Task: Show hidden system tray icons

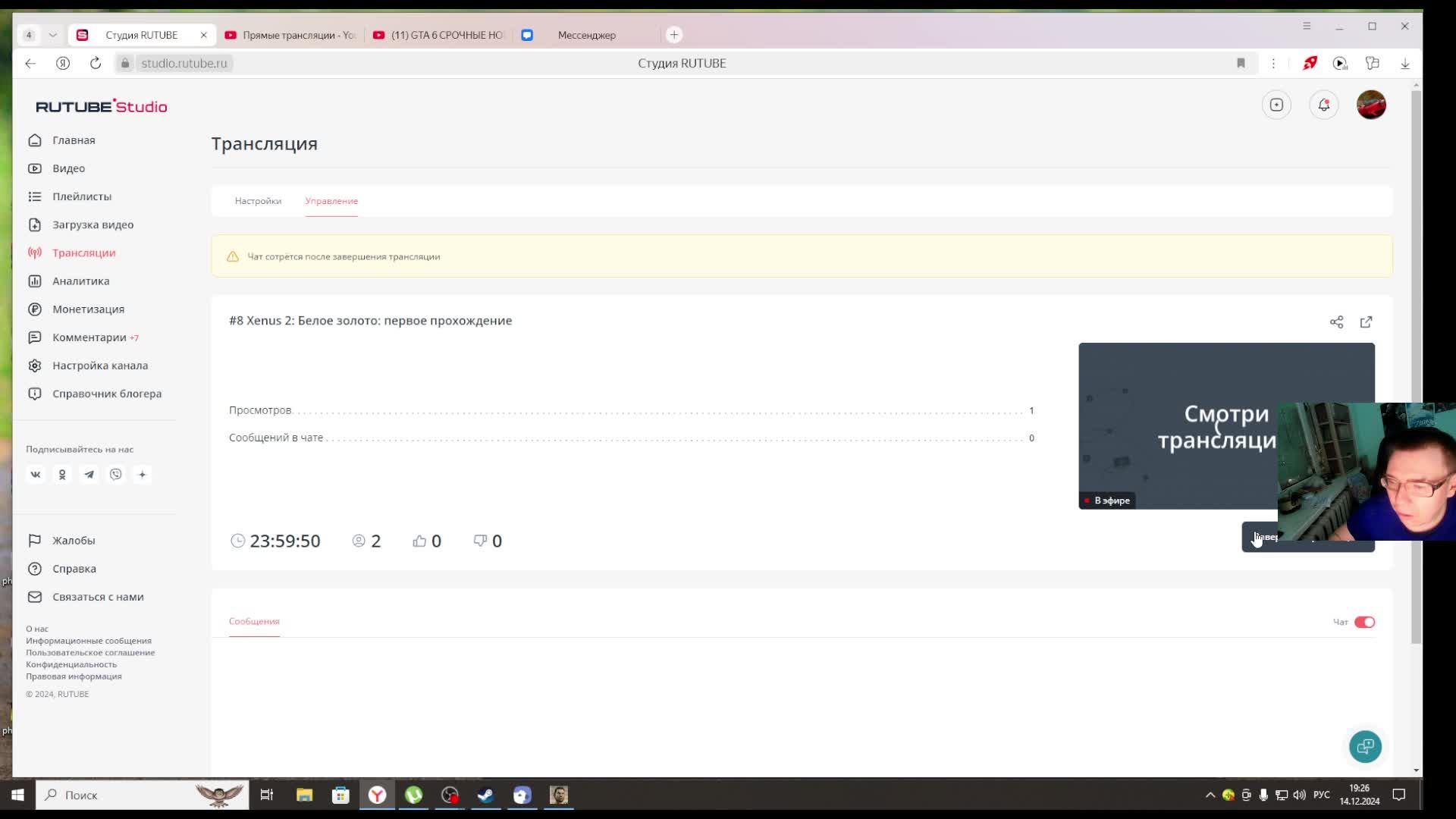Action: pyautogui.click(x=1210, y=795)
